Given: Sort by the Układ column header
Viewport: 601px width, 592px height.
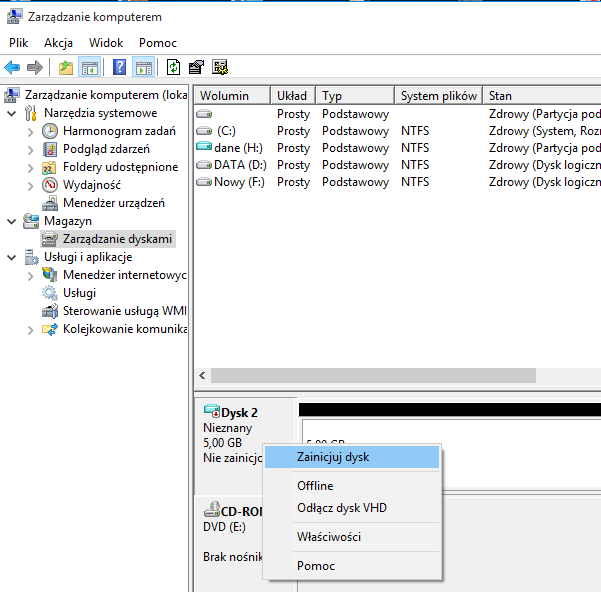Looking at the screenshot, I should [x=293, y=95].
